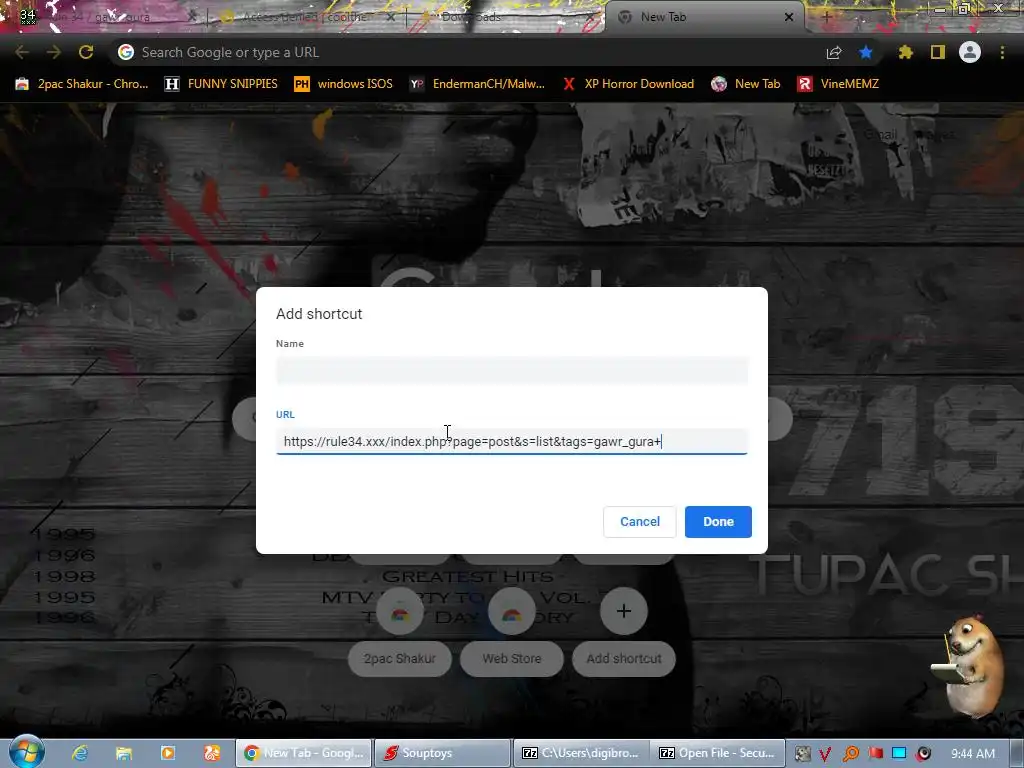Image resolution: width=1024 pixels, height=768 pixels.
Task: Click the Add shortcut plus tile
Action: point(624,630)
